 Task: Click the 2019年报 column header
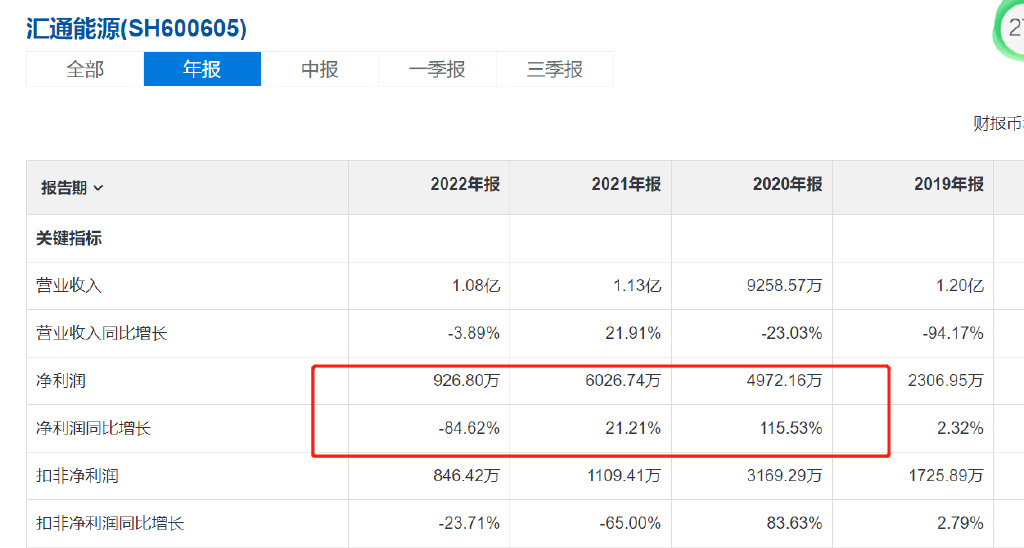click(948, 185)
